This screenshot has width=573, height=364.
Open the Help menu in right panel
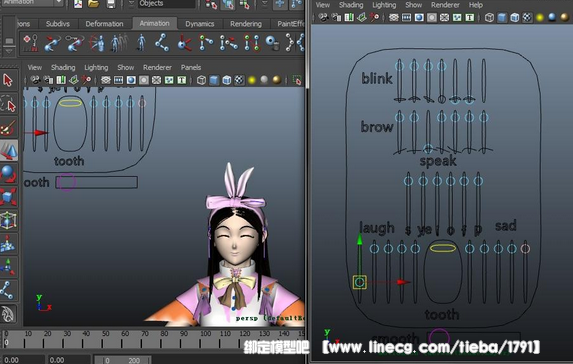pos(475,5)
